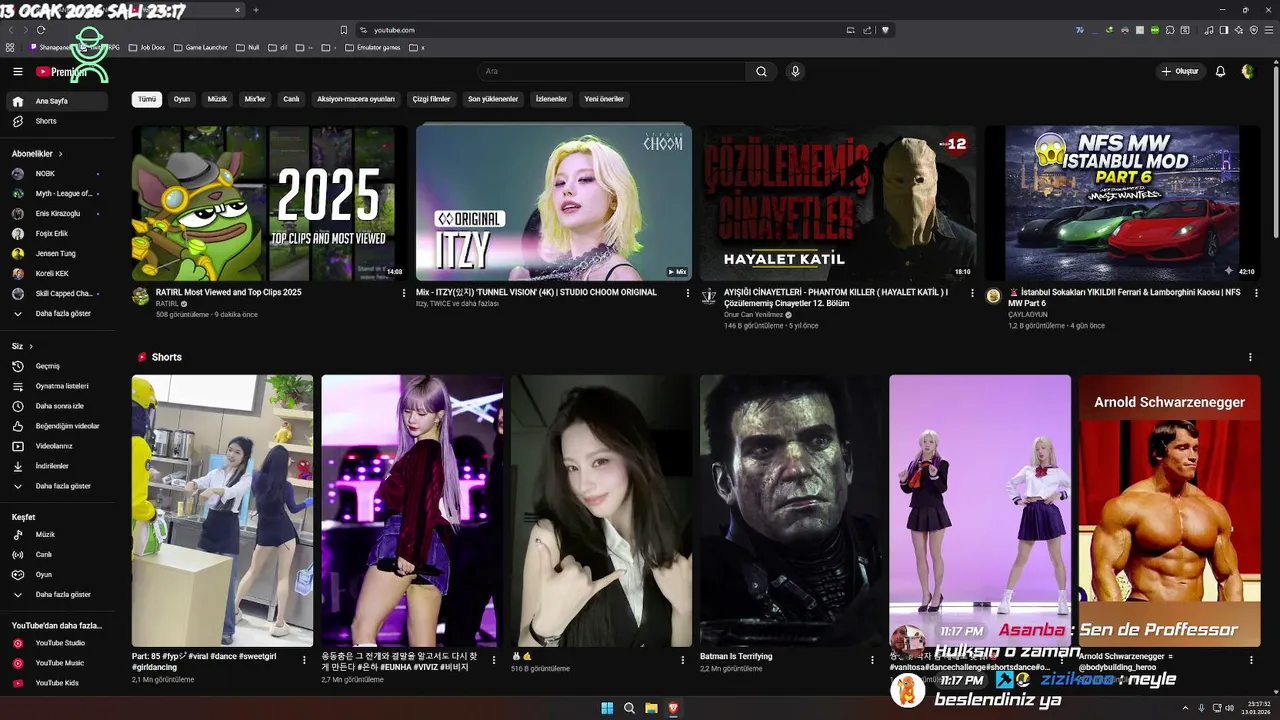
Task: Click the YouTube Premium logo
Action: (x=60, y=72)
